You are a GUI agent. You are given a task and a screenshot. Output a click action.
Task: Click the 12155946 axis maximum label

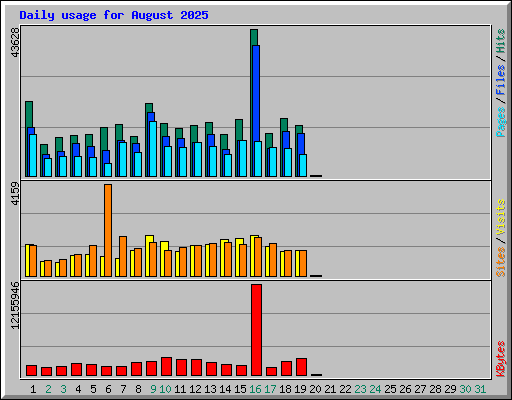click(x=15, y=305)
